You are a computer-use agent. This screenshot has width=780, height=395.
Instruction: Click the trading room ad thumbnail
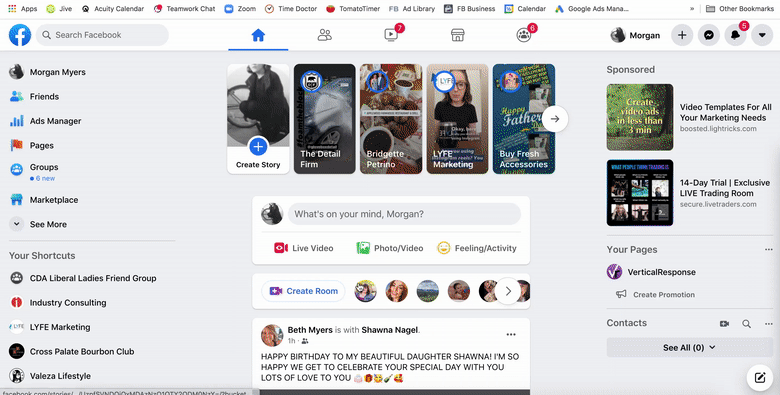point(640,193)
